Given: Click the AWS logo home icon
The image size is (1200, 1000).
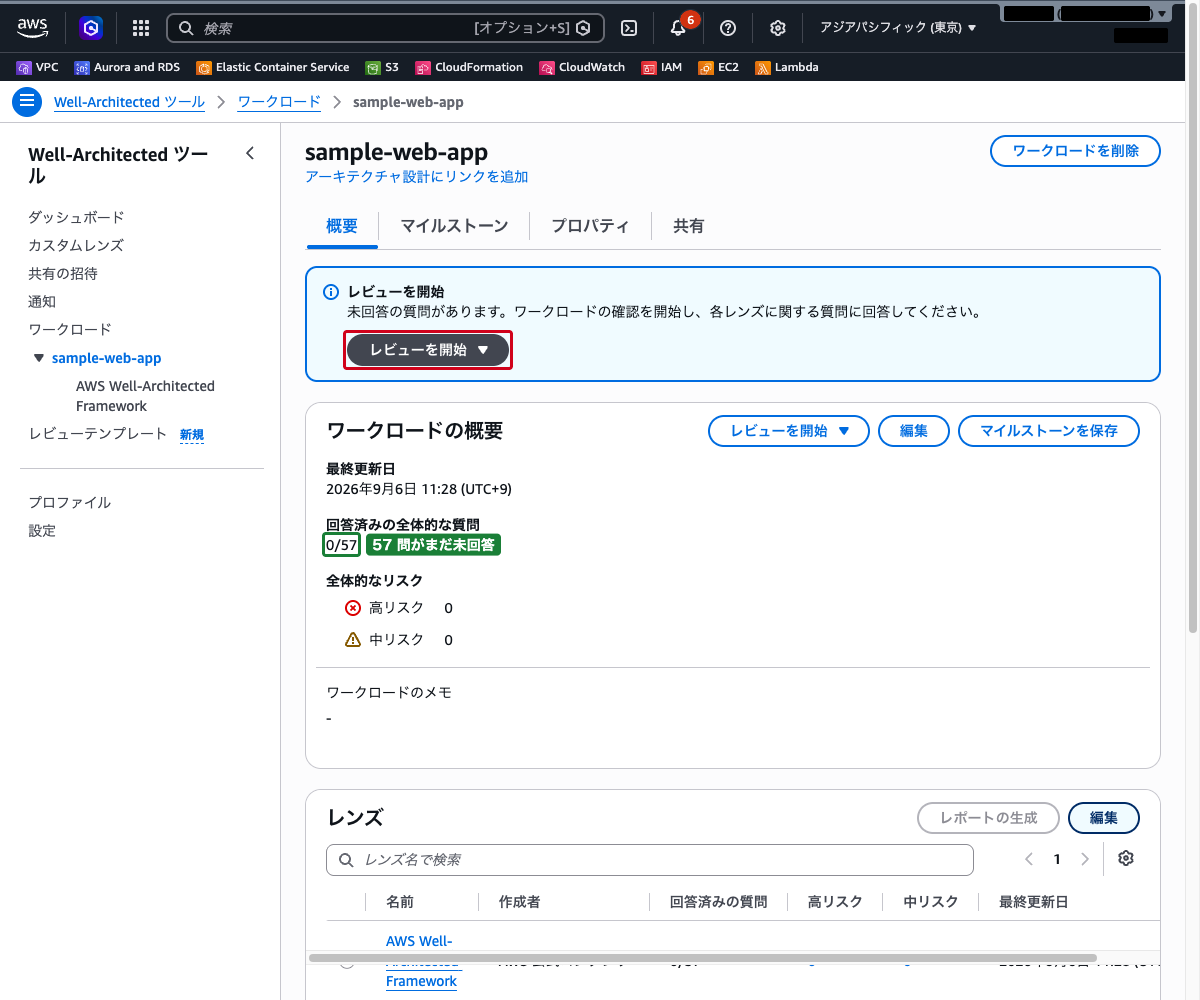Looking at the screenshot, I should point(32,28).
